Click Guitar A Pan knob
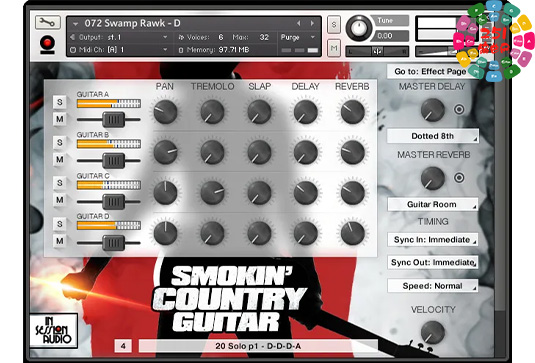The height and width of the screenshot is (363, 535). (165, 112)
